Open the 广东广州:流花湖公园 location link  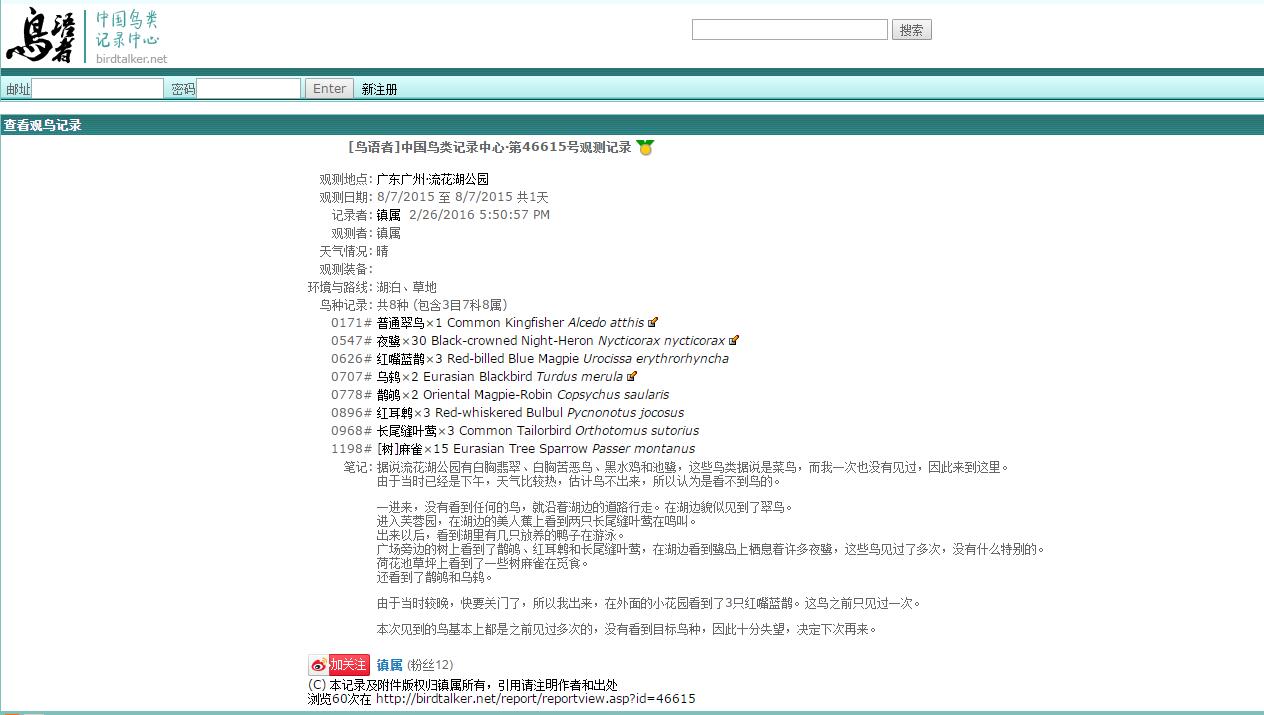[432, 179]
